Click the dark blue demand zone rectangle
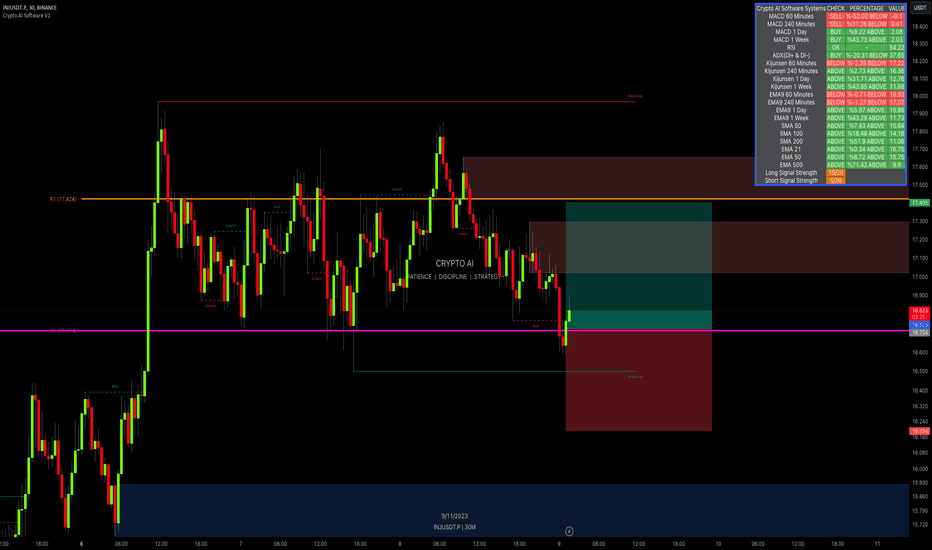The width and height of the screenshot is (932, 550). point(514,510)
